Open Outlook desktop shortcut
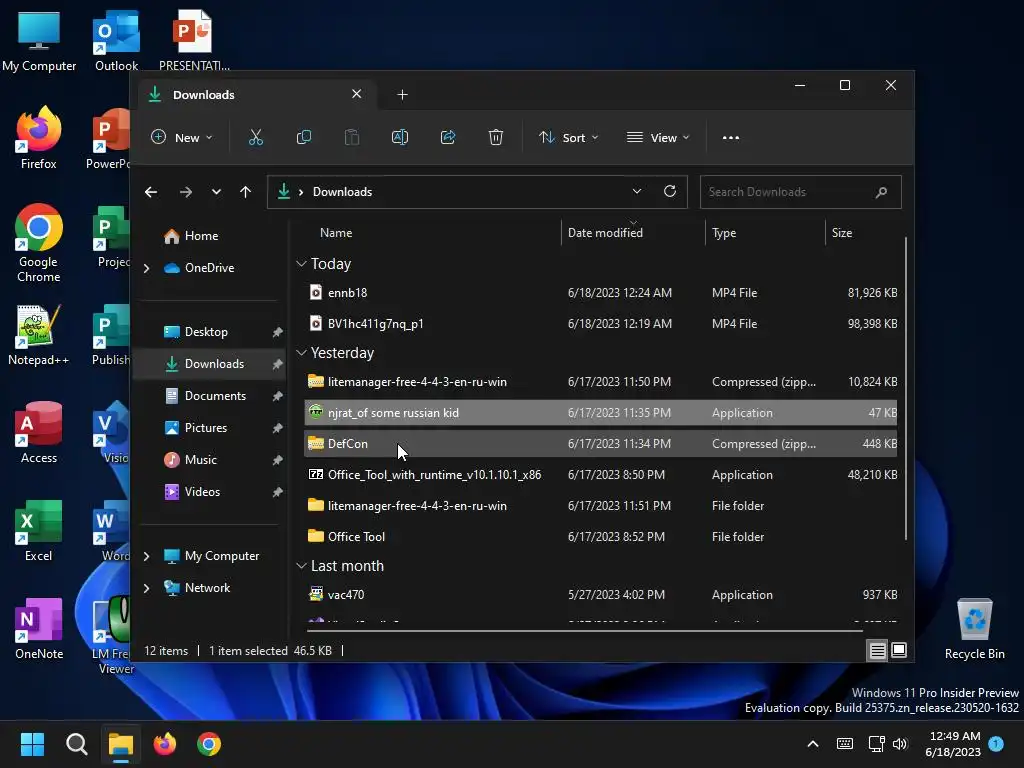 coord(116,40)
